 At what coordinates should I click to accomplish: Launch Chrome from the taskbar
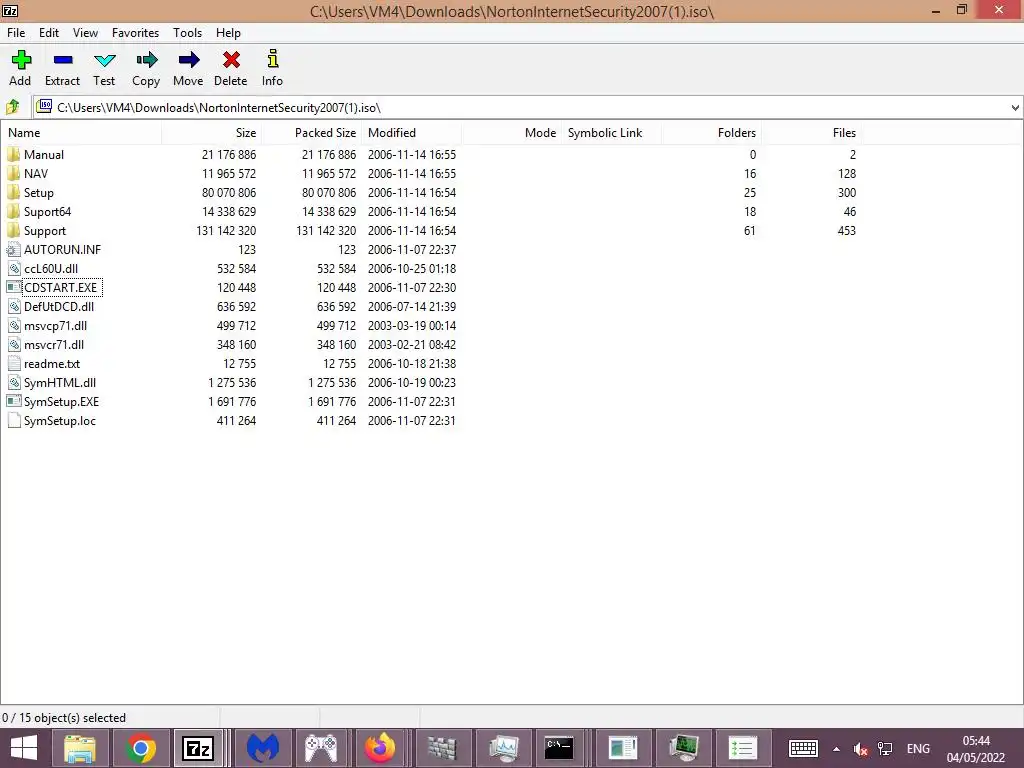click(140, 748)
